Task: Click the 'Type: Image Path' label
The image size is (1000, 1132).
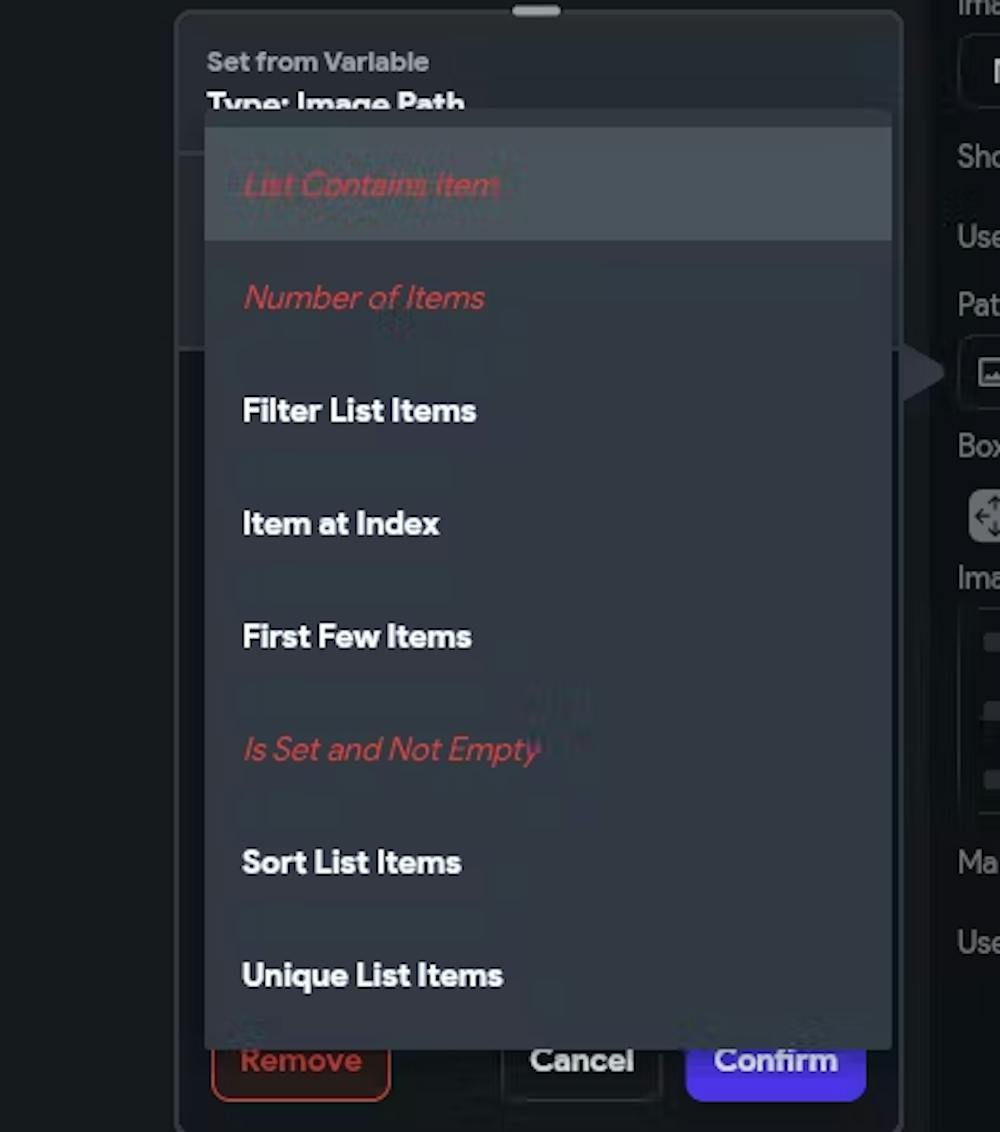Action: coord(335,100)
